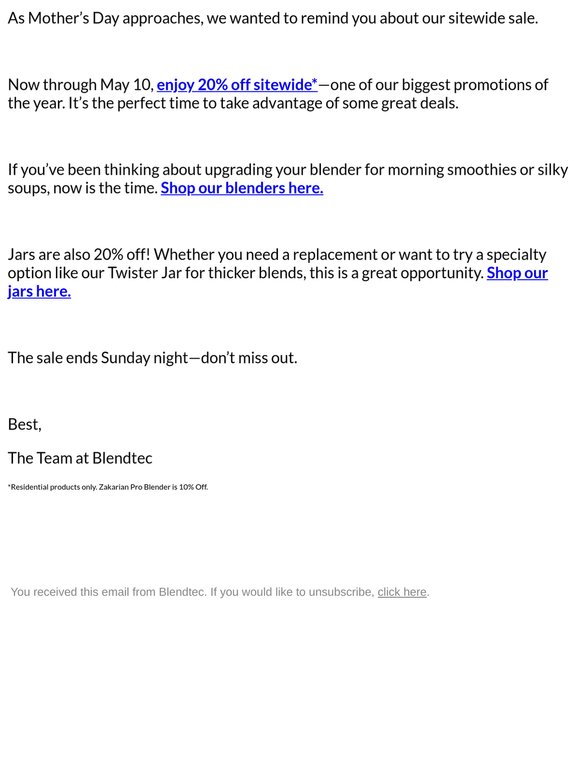Screen dimensions: 580x774
Task: Select the "one of our biggest promotions" phrase
Action: (424, 85)
